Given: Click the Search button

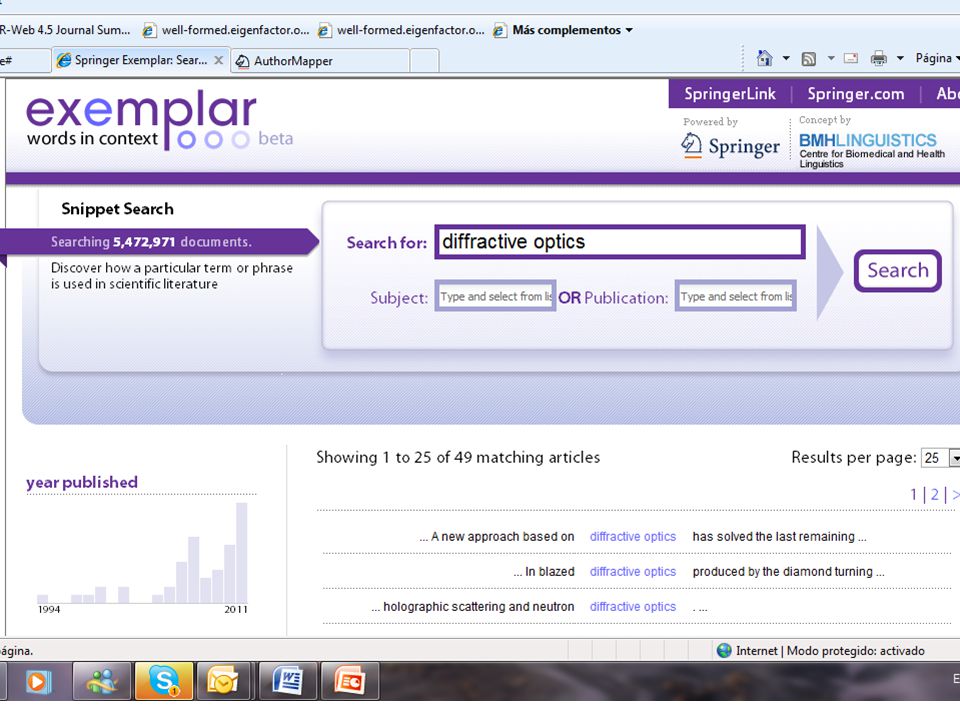Looking at the screenshot, I should (898, 271).
